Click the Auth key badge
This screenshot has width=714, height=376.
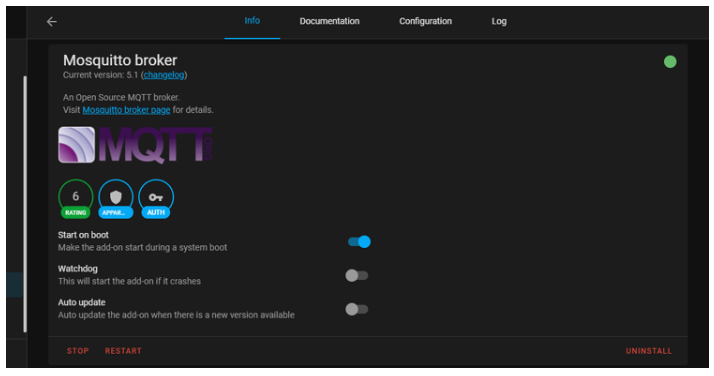click(x=156, y=199)
